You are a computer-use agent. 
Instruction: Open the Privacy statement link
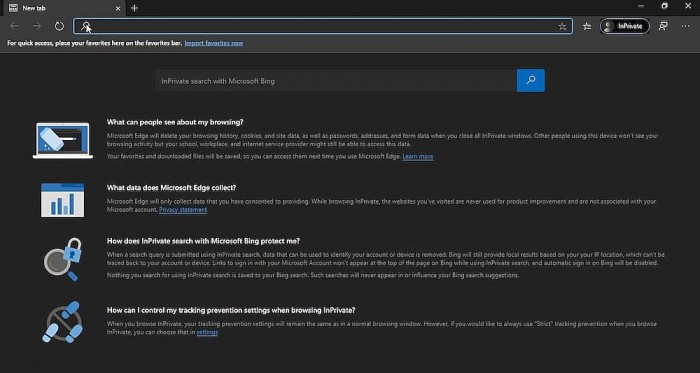[183, 209]
